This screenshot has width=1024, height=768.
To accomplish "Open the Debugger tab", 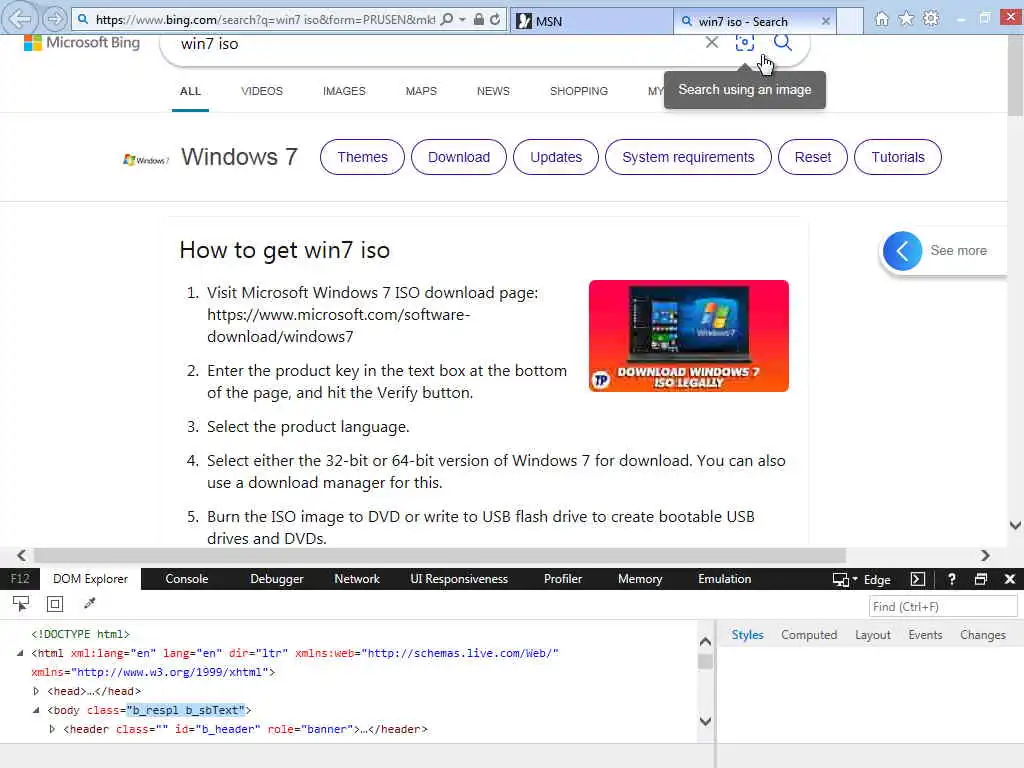I will click(277, 579).
